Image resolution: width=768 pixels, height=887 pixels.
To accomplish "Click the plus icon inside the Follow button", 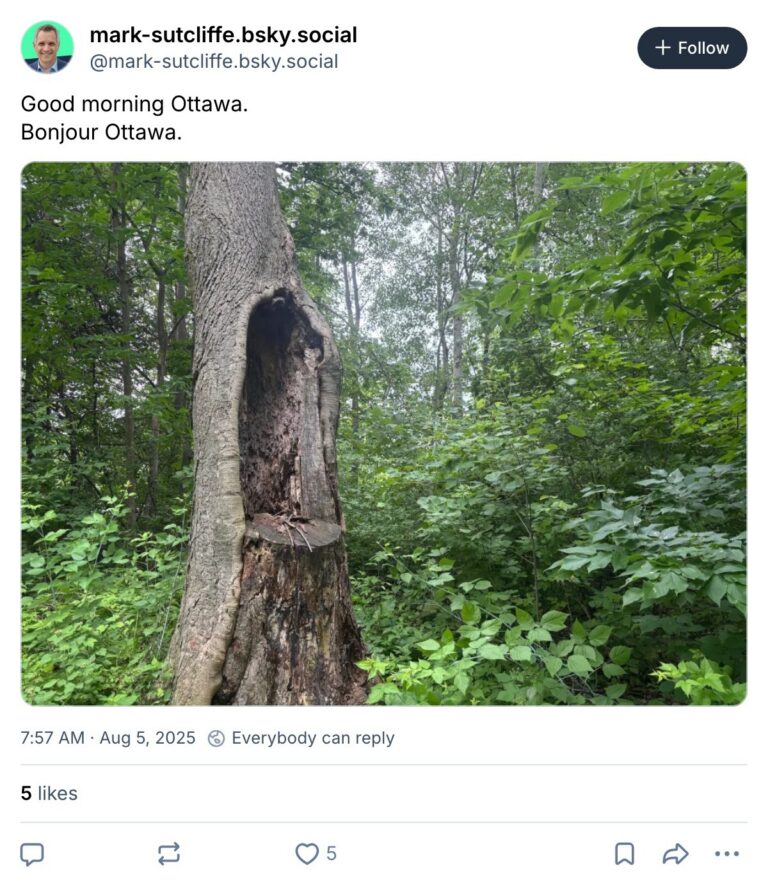I will point(662,48).
